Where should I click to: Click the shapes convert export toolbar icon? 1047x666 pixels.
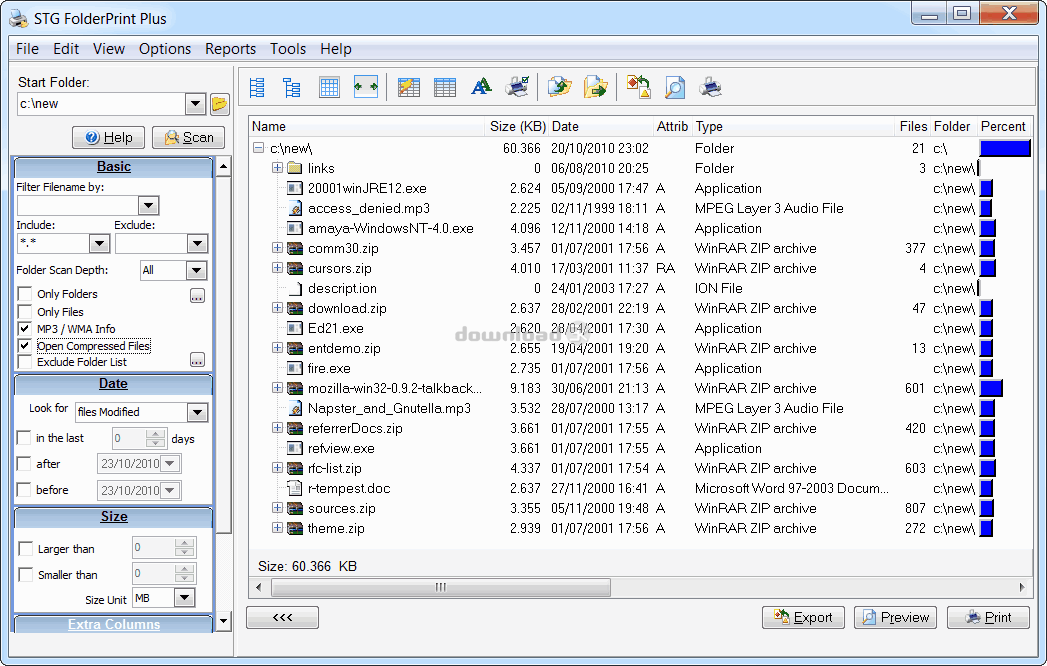(x=639, y=87)
